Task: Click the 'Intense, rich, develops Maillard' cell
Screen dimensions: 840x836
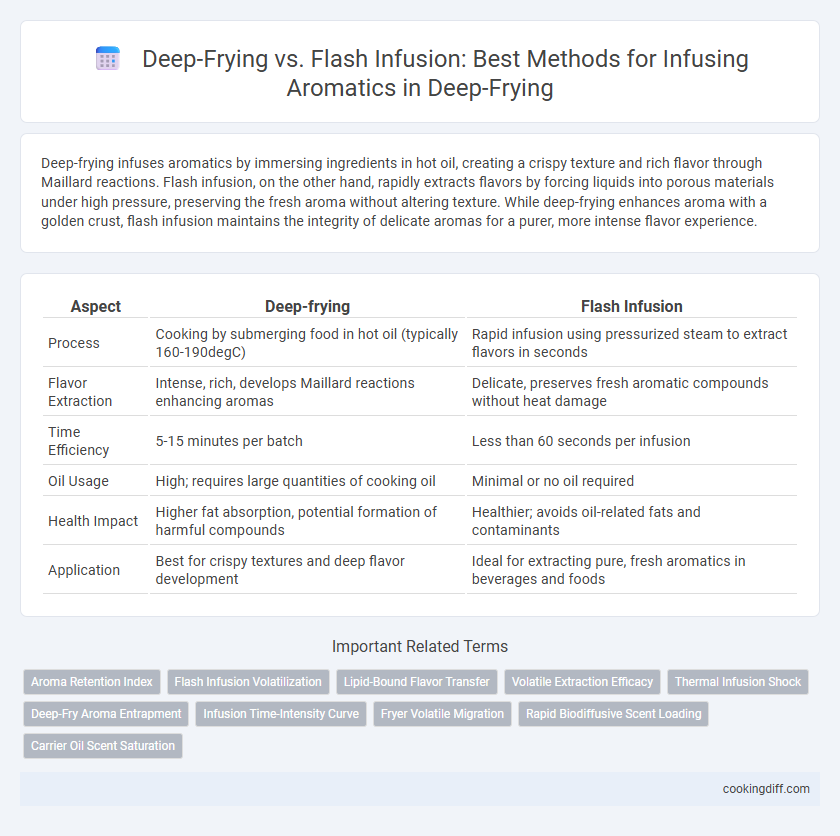Action: click(x=308, y=392)
